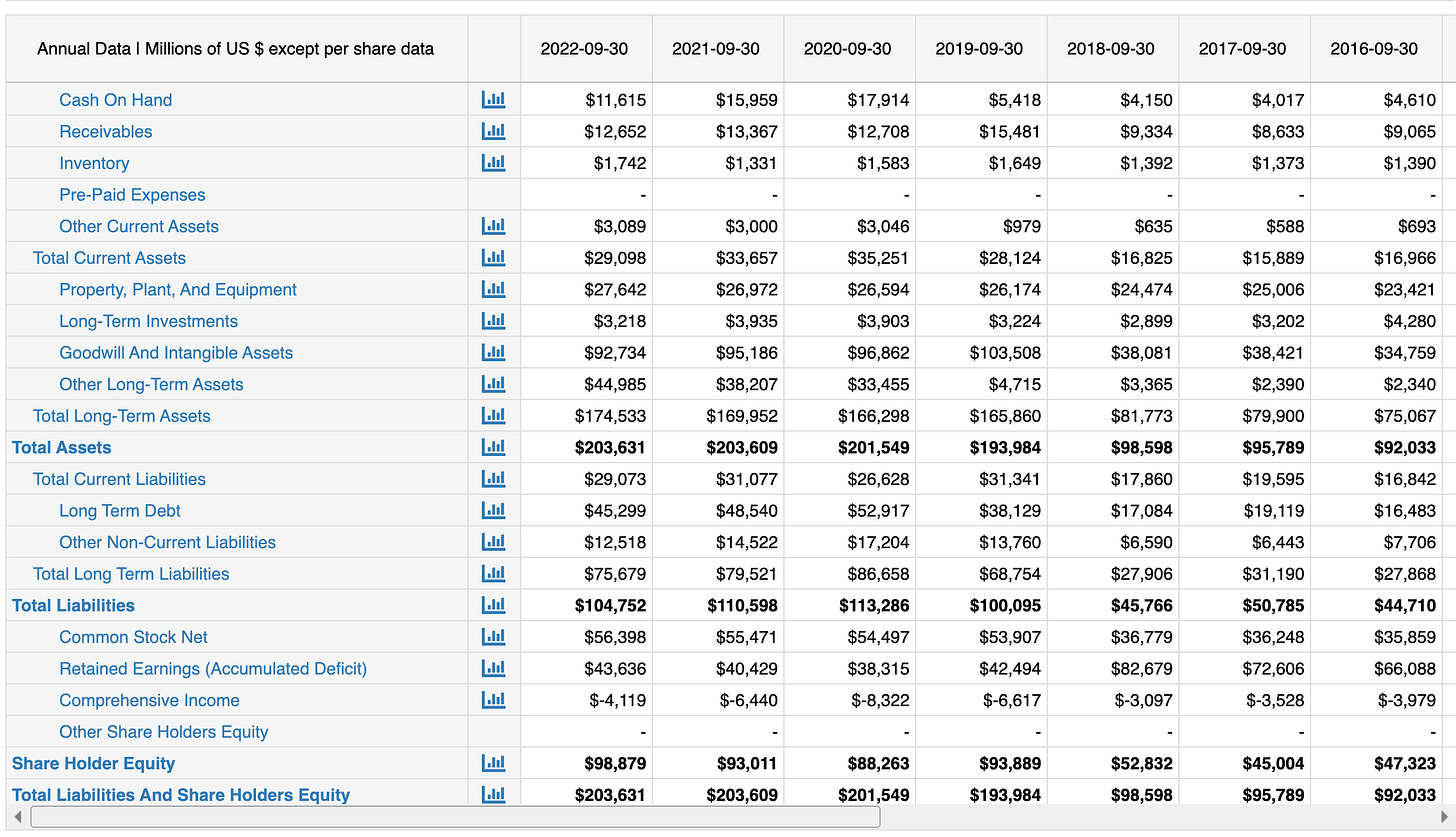Click the 2017-09-30 column header
Screen dimensions: 1456x837
tap(1245, 48)
